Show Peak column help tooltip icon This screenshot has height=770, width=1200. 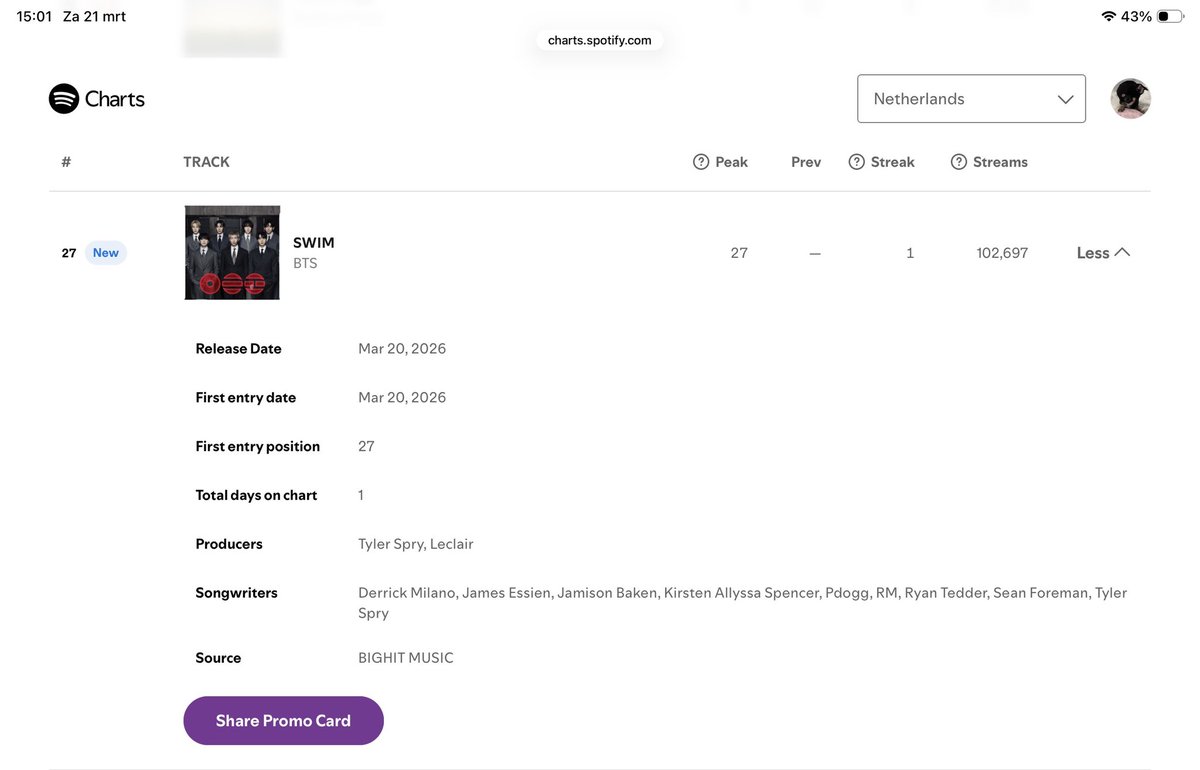[x=701, y=162]
